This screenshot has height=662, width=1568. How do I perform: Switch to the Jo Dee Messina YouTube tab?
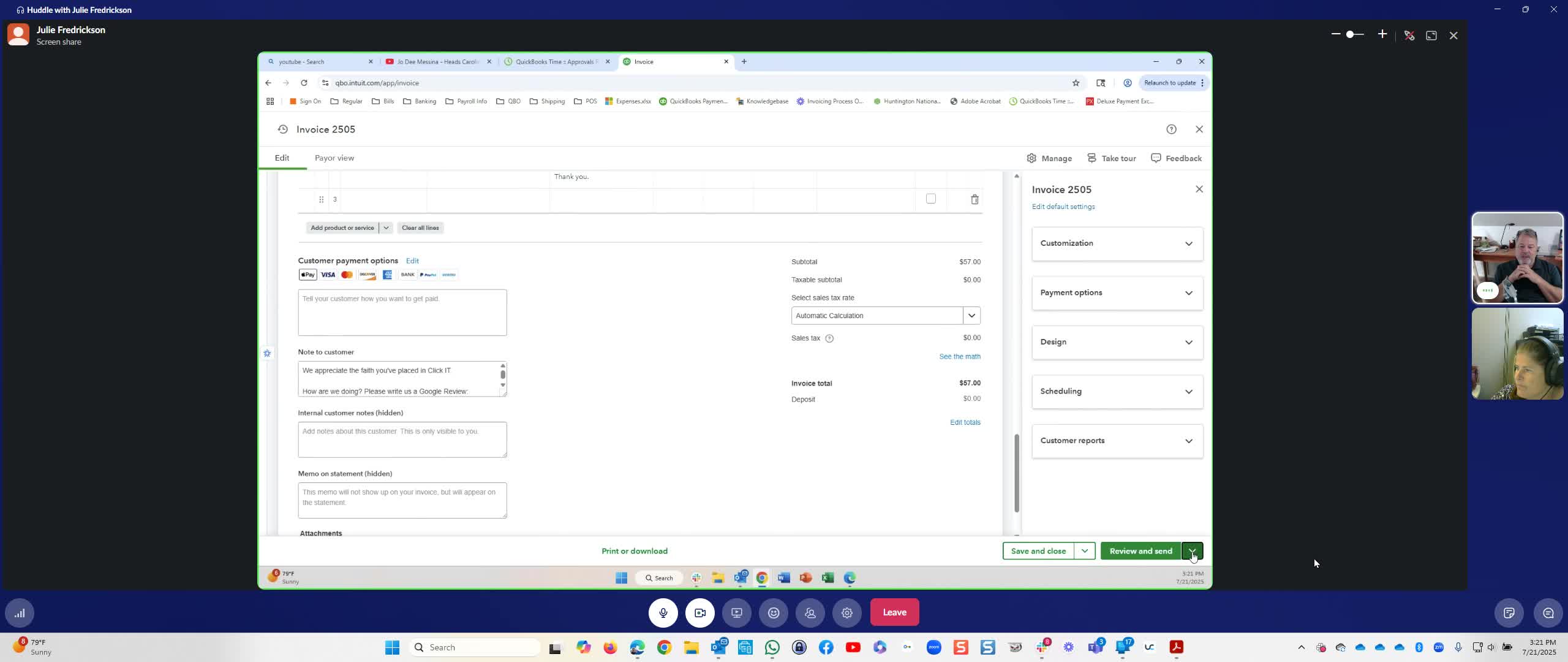[439, 61]
